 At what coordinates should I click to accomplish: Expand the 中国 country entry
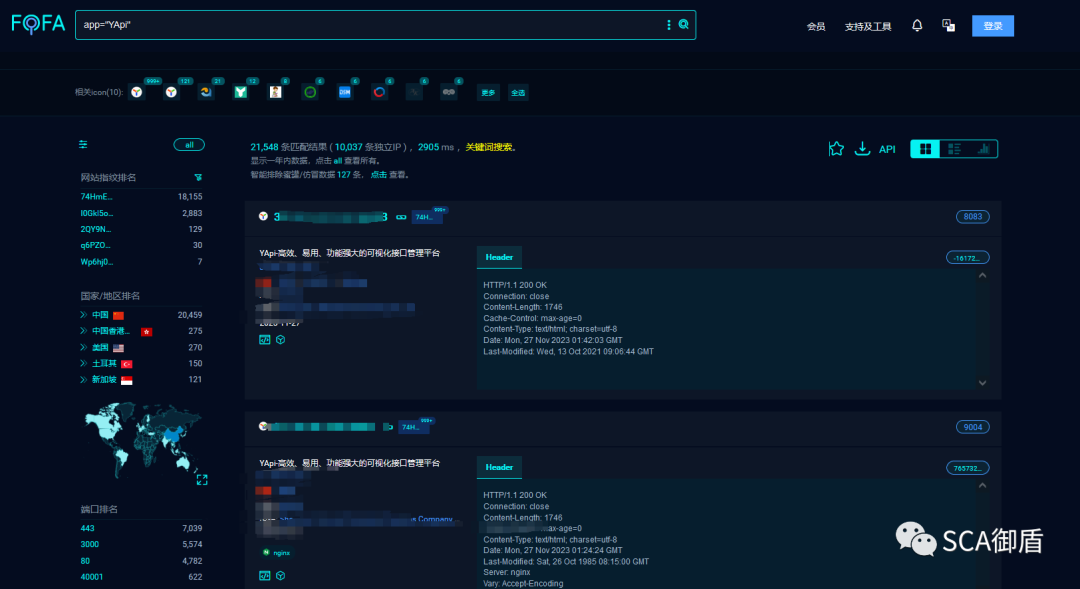point(84,315)
